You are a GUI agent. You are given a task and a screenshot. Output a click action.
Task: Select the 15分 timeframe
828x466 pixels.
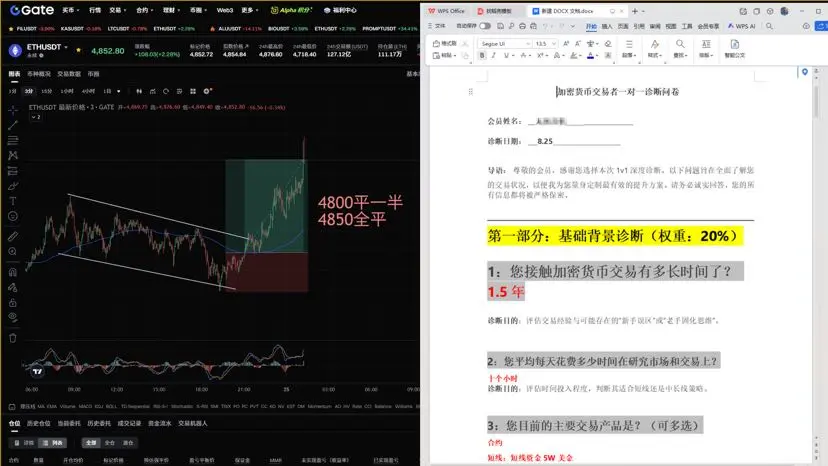click(46, 91)
